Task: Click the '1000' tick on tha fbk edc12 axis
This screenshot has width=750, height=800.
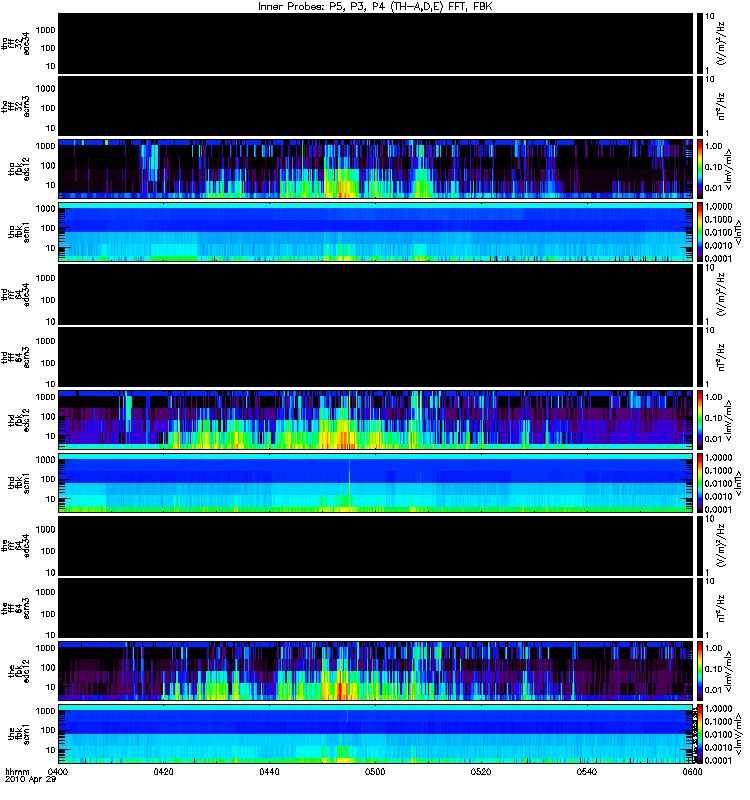Action: point(45,146)
